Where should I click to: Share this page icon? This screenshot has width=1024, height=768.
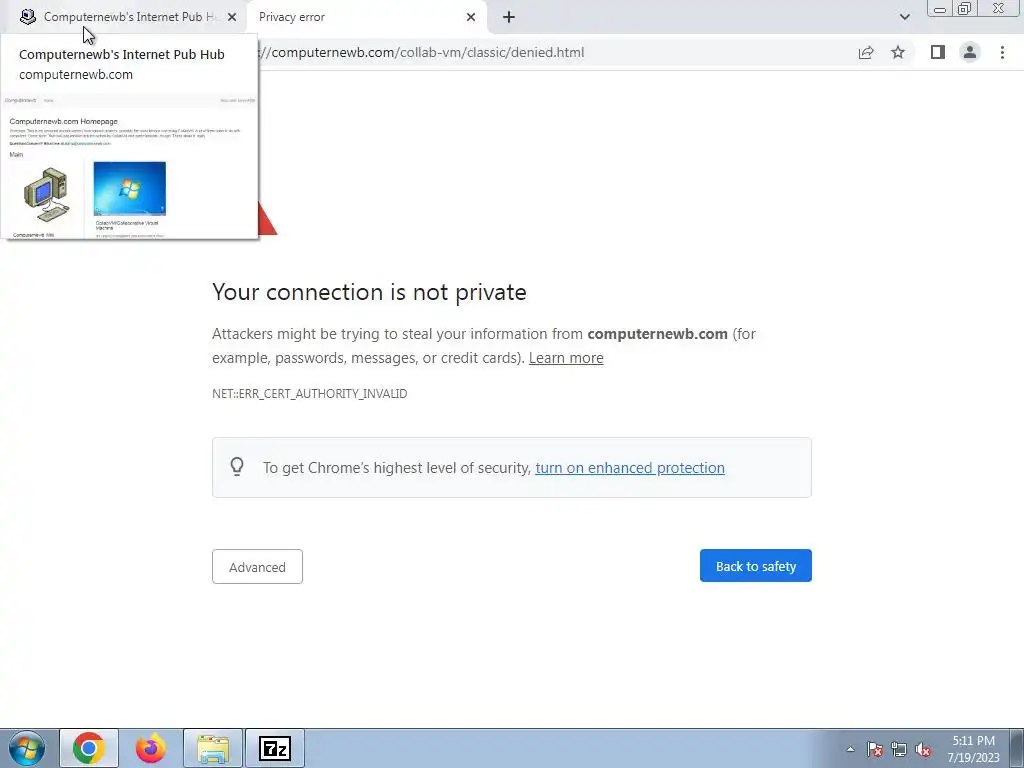(x=866, y=52)
